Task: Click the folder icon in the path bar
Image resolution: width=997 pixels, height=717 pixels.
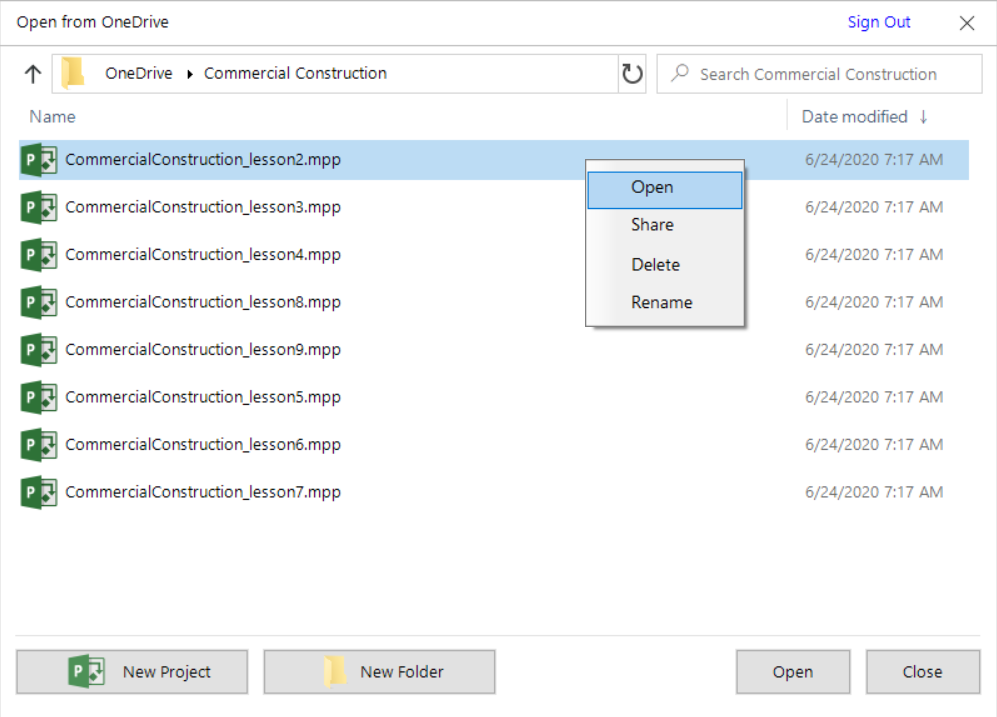Action: [x=73, y=74]
